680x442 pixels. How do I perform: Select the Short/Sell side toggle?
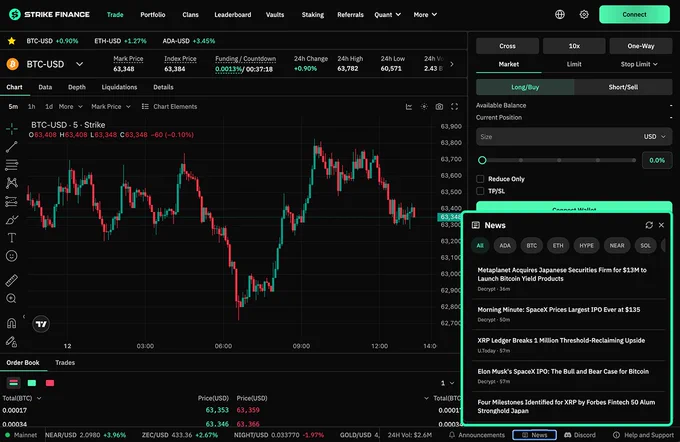(x=623, y=87)
